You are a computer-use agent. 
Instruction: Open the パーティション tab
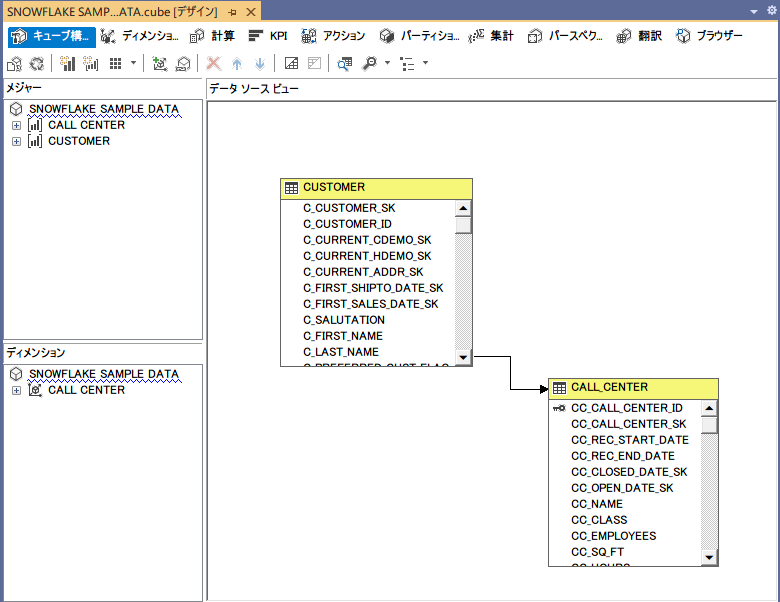coord(419,36)
